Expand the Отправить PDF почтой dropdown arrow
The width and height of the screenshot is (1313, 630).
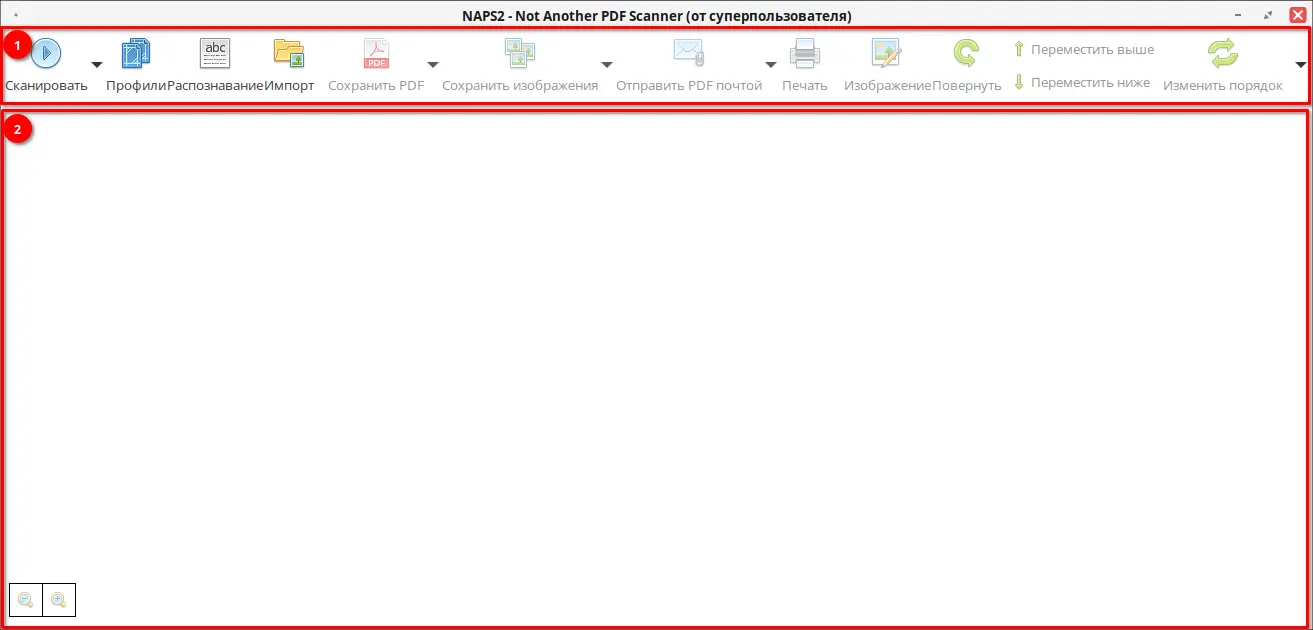(771, 65)
